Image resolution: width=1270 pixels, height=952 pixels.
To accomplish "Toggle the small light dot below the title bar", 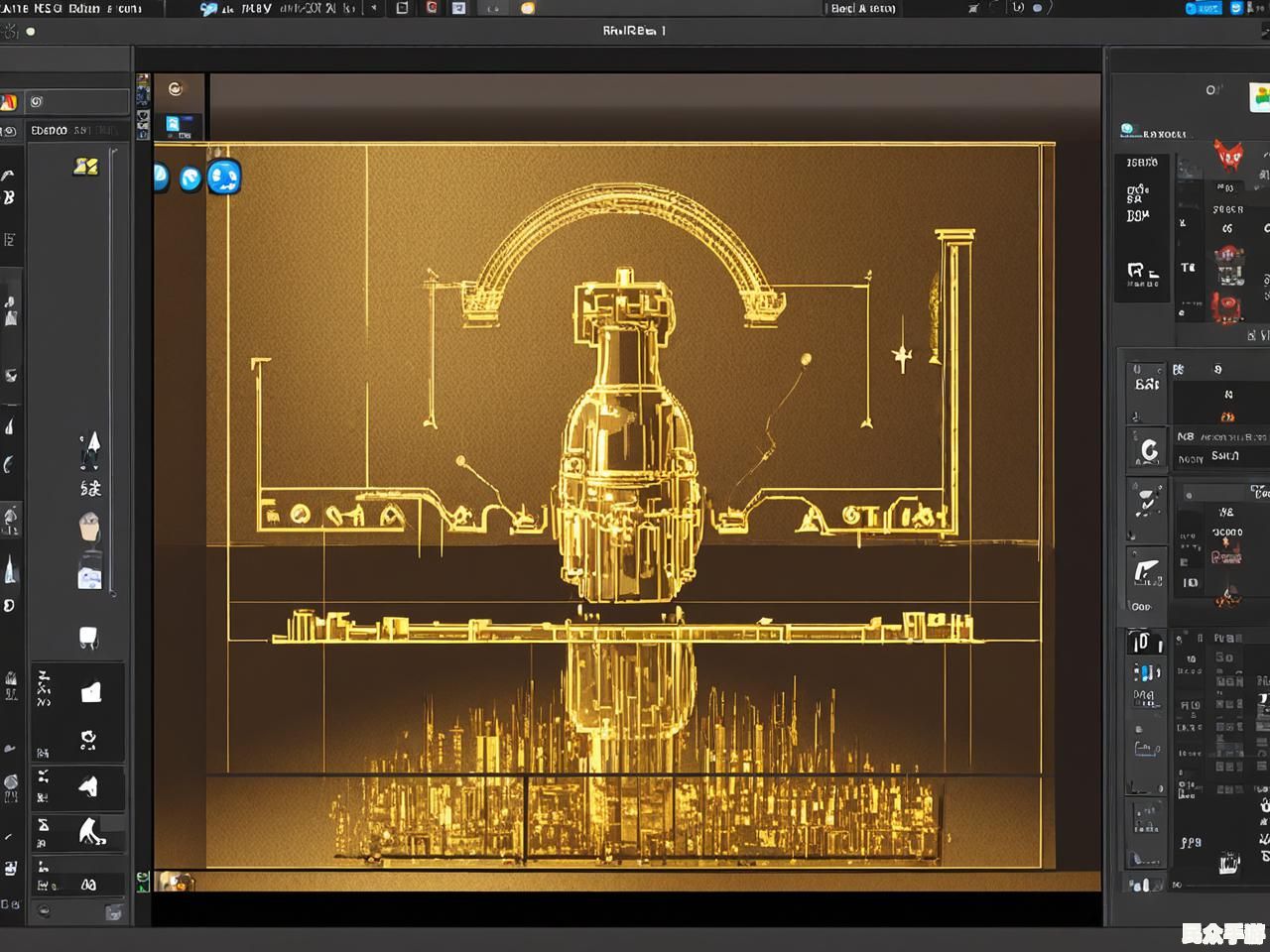I will click(31, 32).
